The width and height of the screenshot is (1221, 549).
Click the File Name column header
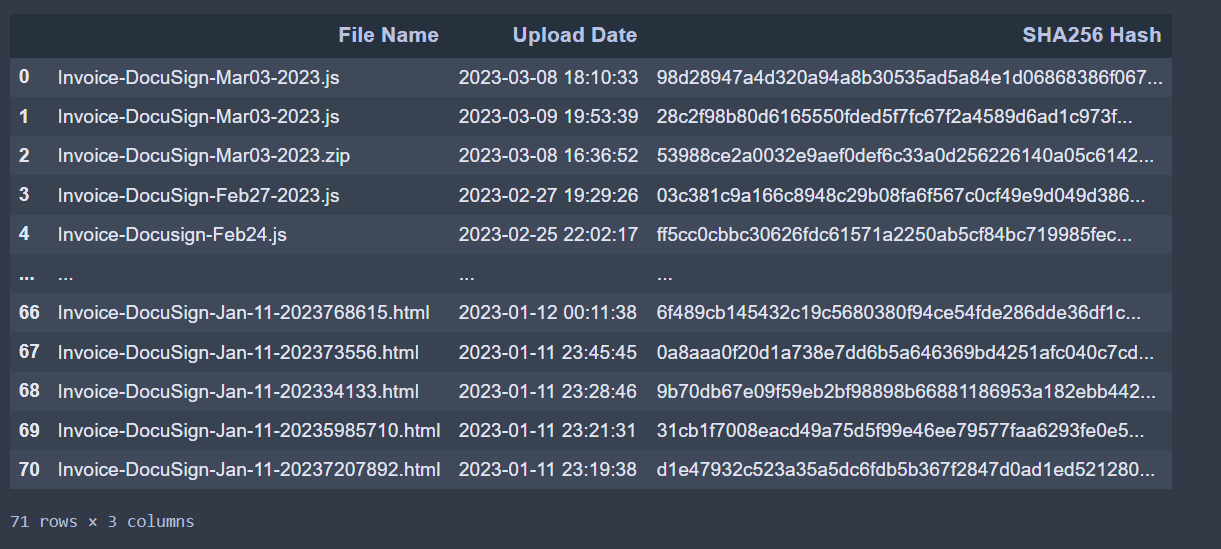click(388, 35)
